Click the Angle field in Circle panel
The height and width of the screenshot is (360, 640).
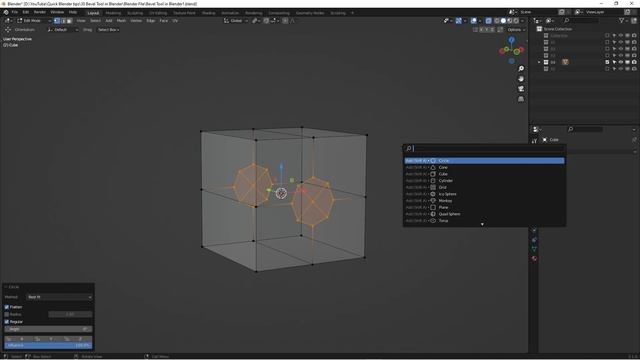tap(48, 329)
